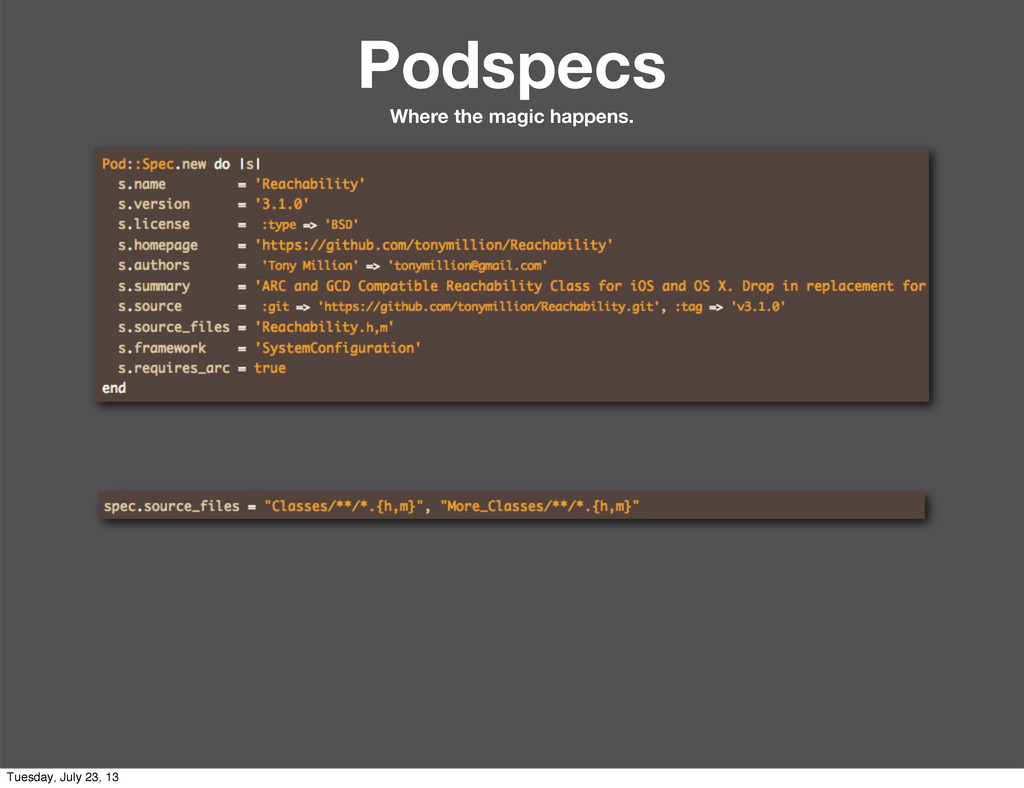Click the s.homepage GitHub URL string

click(x=434, y=245)
